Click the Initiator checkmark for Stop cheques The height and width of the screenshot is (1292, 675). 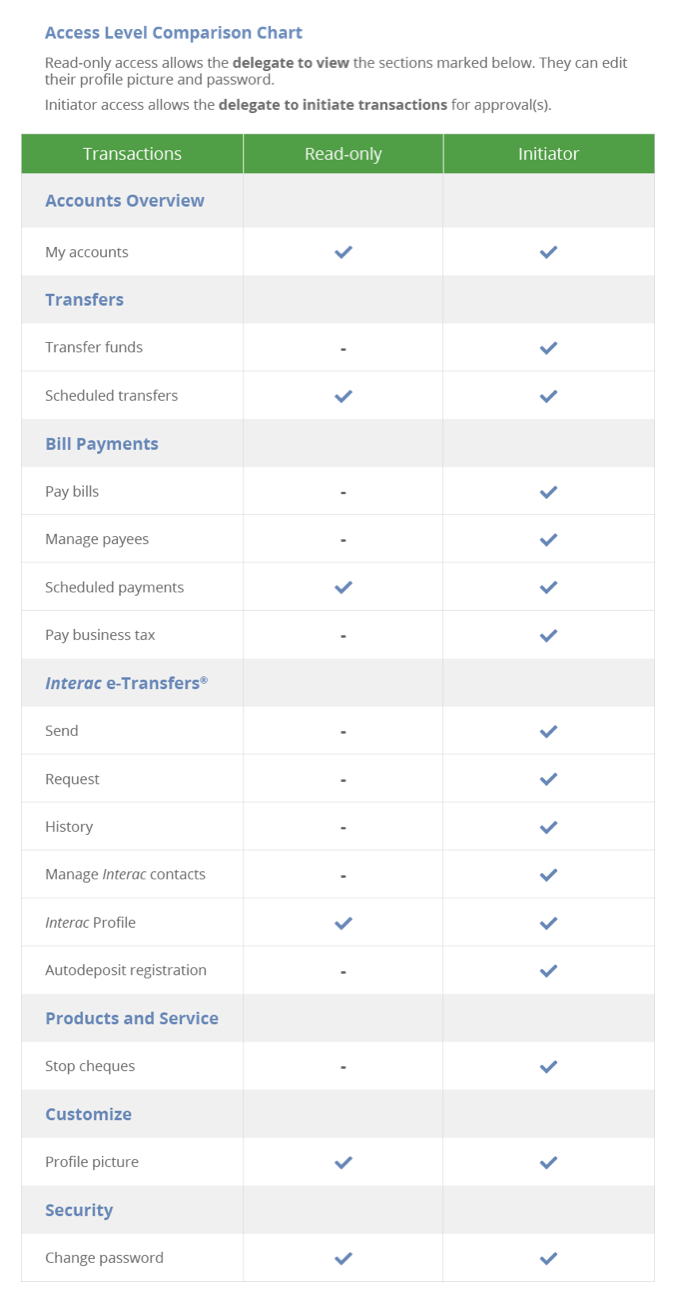coord(548,1067)
